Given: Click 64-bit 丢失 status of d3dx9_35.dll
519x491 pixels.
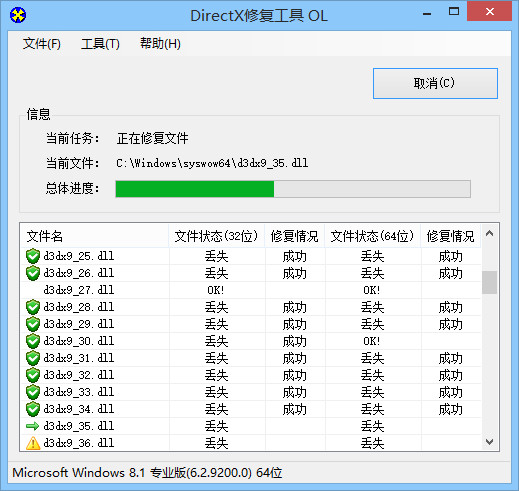Looking at the screenshot, I should (x=373, y=426).
